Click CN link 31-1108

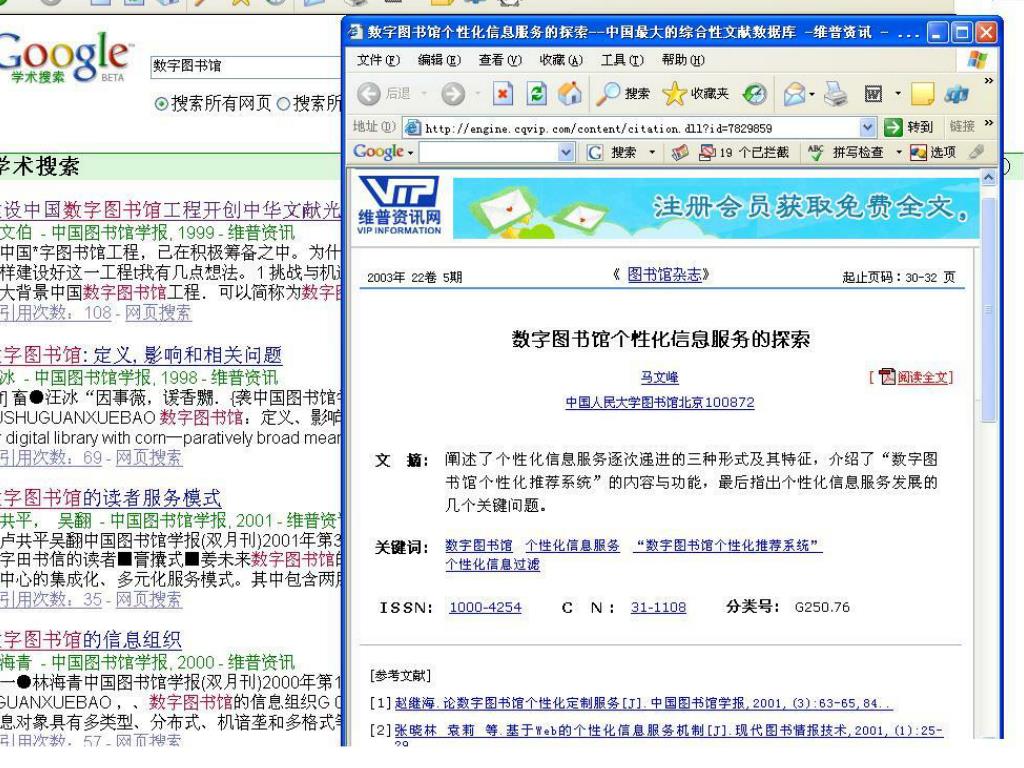[658, 607]
